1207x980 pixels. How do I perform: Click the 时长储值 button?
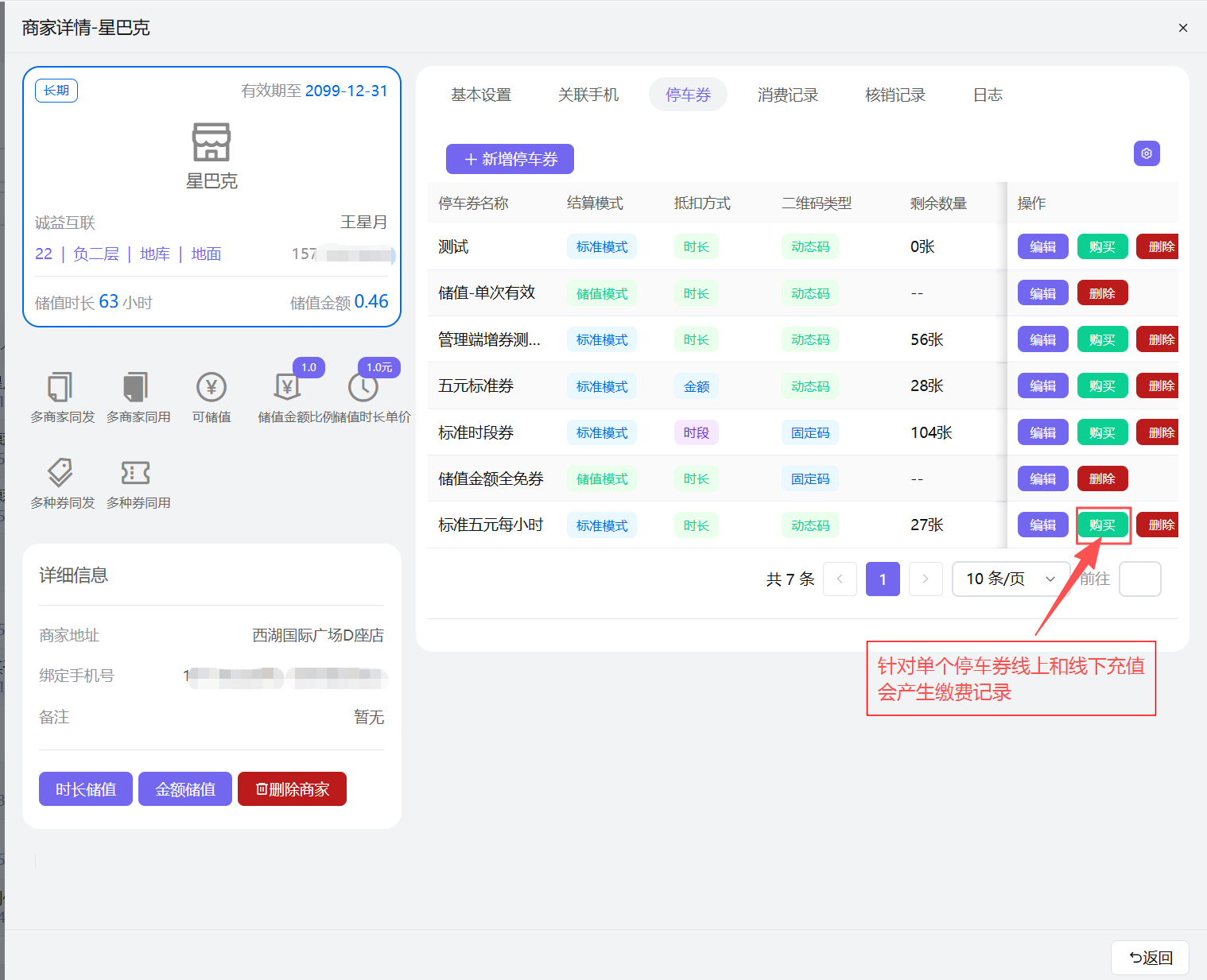tap(86, 789)
